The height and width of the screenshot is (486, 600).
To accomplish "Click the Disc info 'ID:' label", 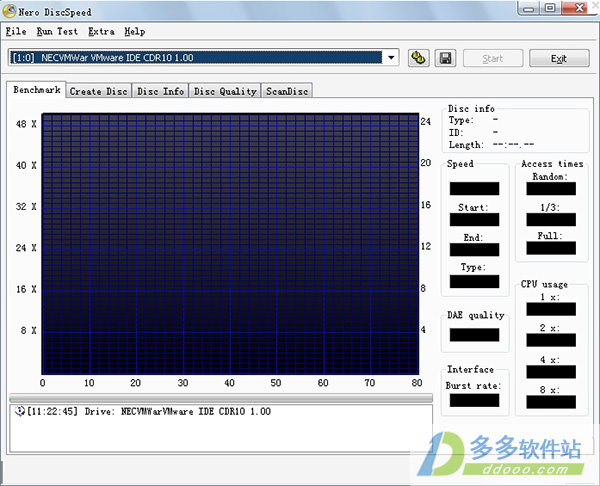I will [456, 132].
